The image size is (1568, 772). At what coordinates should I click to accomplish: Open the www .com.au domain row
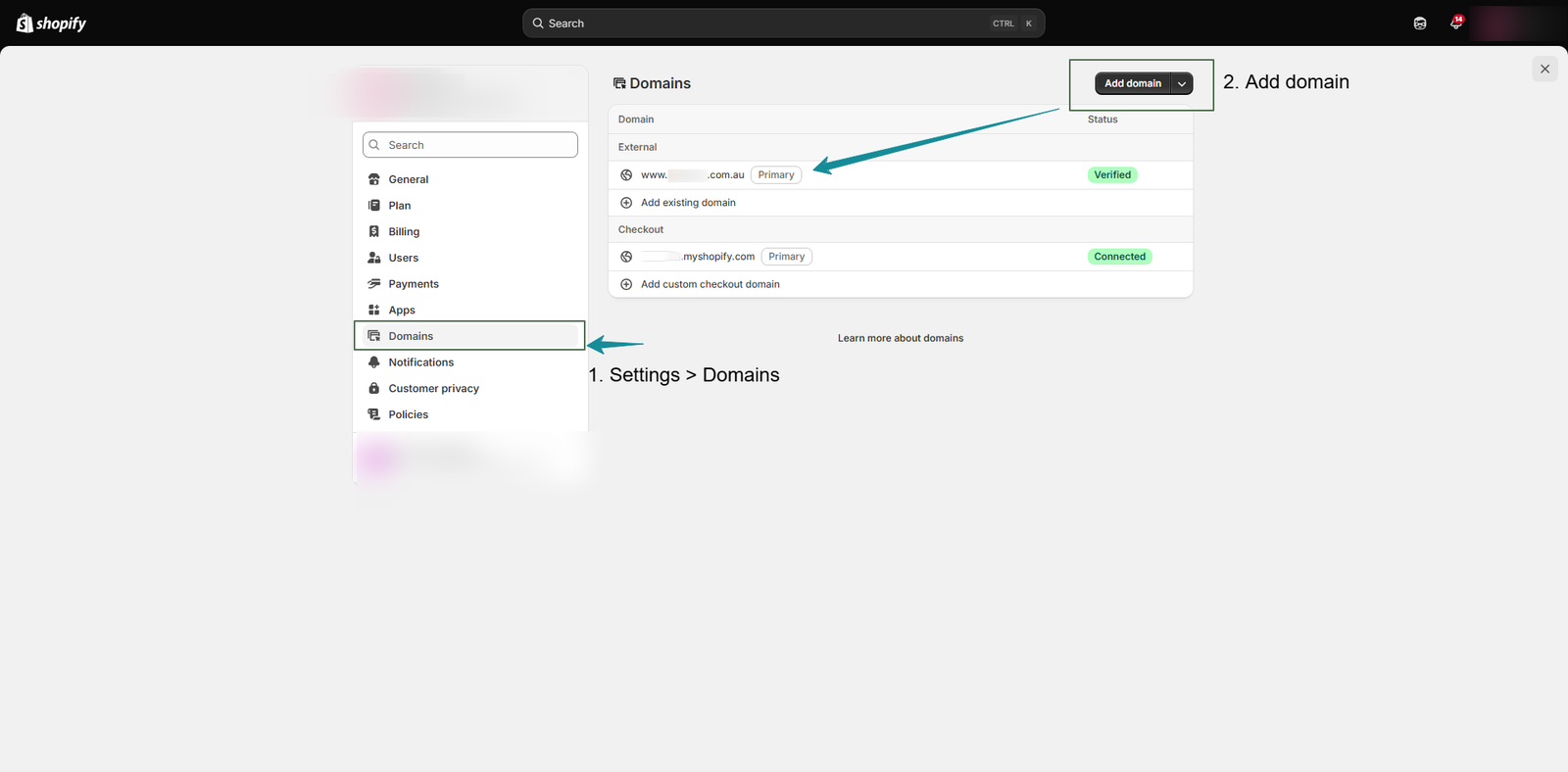point(901,175)
